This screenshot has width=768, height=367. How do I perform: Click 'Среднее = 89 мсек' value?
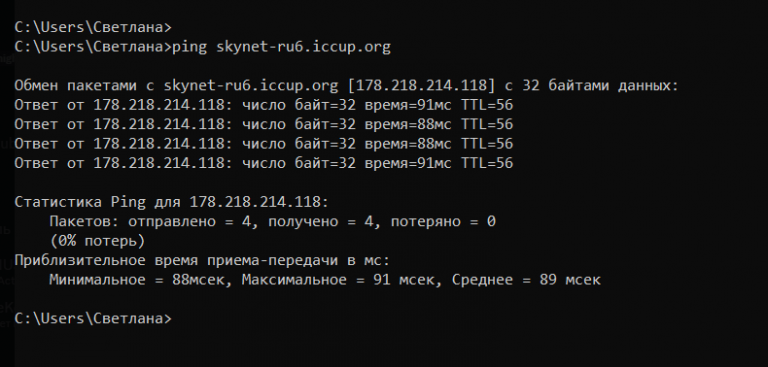526,280
